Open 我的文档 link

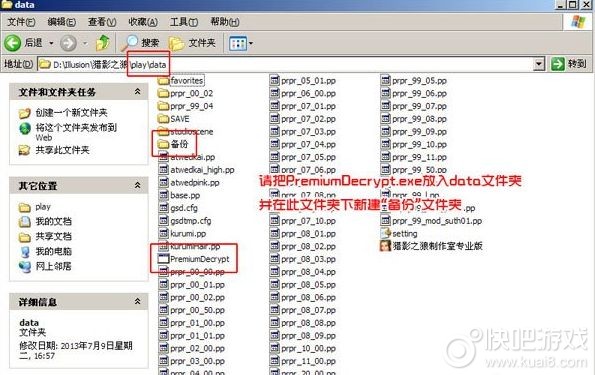pyautogui.click(x=54, y=221)
